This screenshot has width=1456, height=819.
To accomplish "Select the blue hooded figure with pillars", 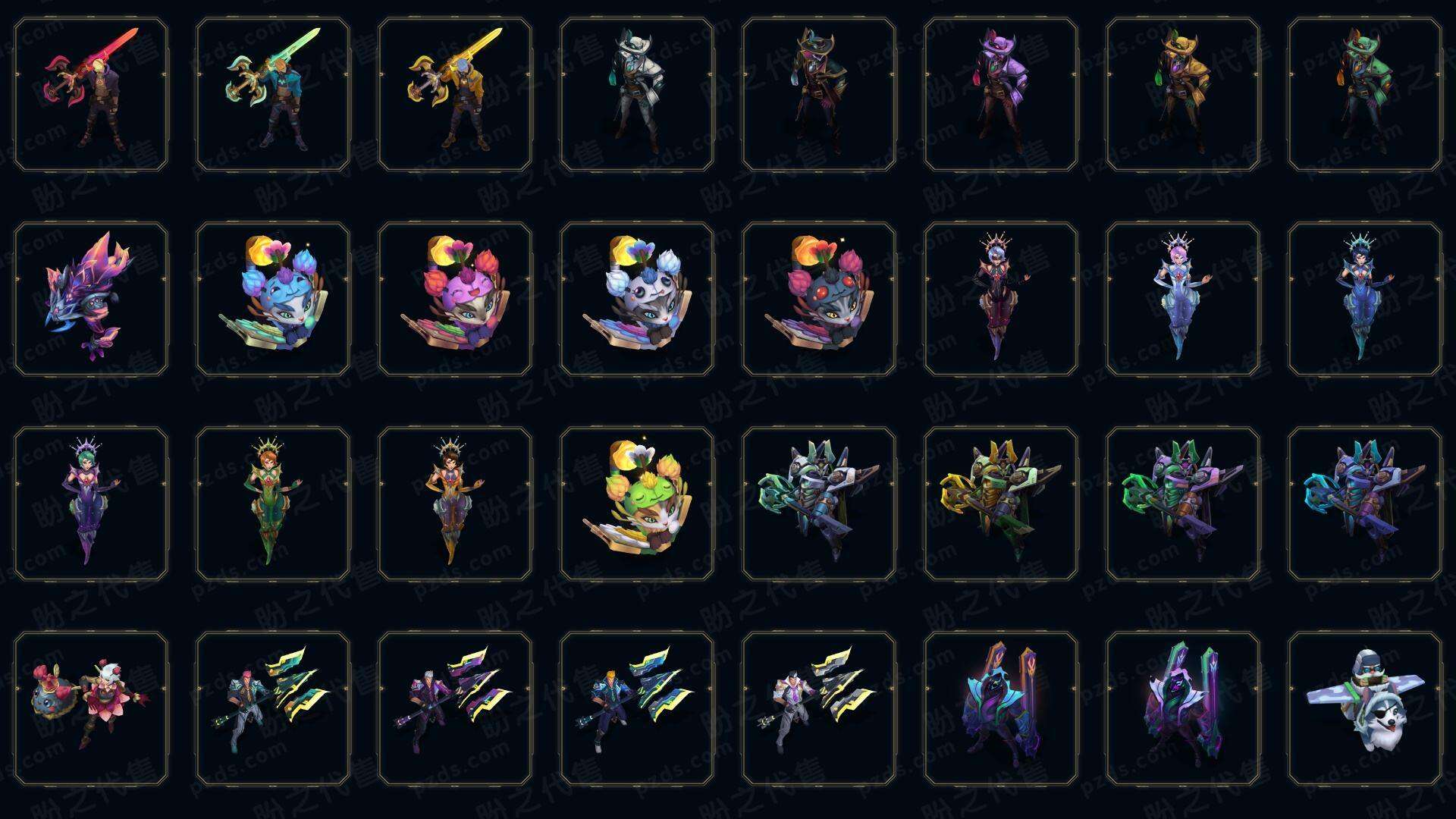I will (x=1001, y=708).
